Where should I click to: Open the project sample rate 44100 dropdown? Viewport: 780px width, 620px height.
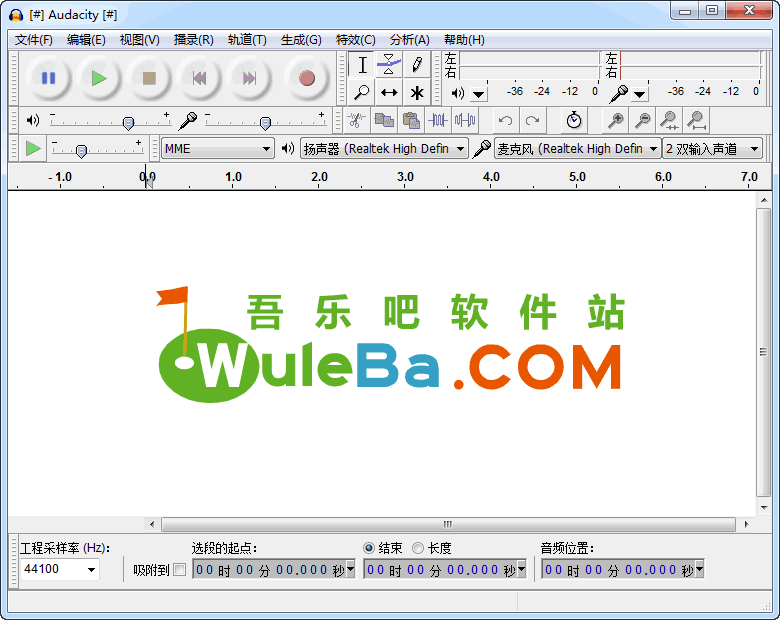click(x=92, y=570)
